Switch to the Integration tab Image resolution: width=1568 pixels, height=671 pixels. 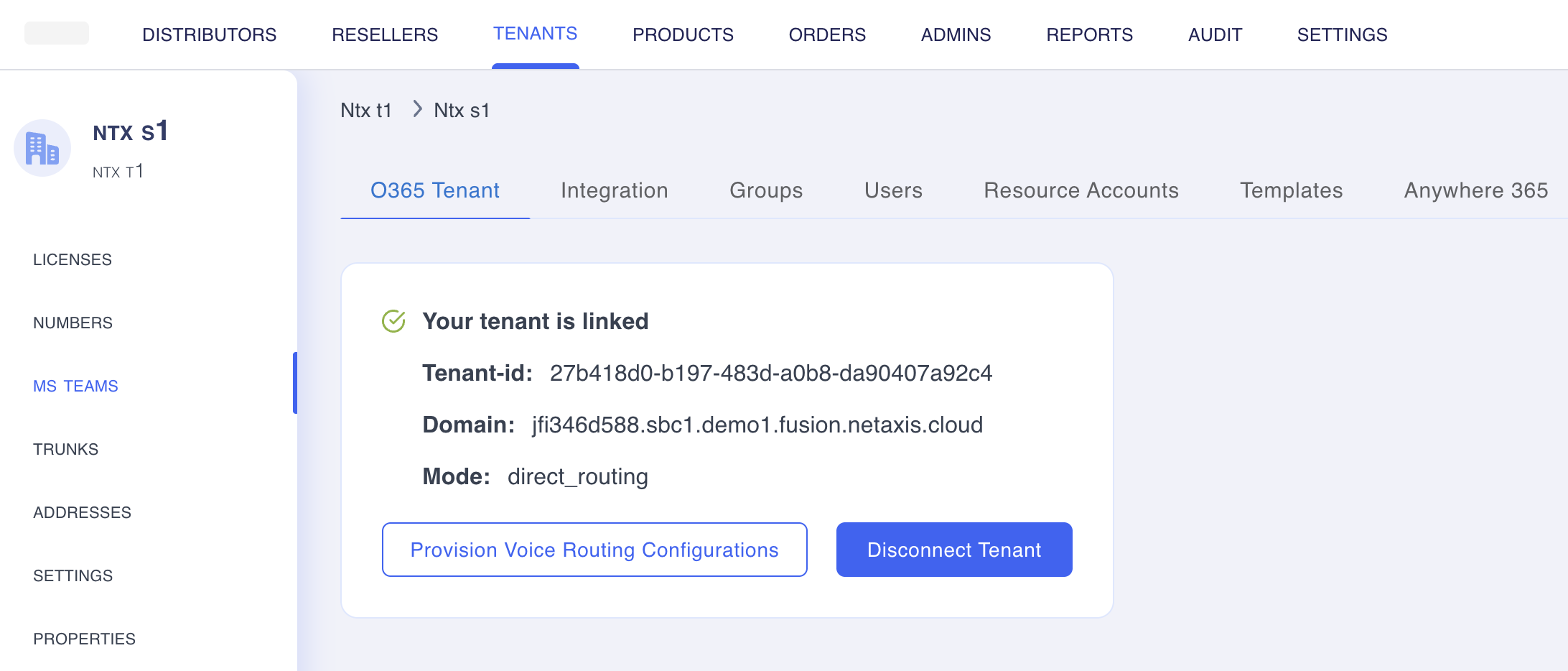click(614, 190)
